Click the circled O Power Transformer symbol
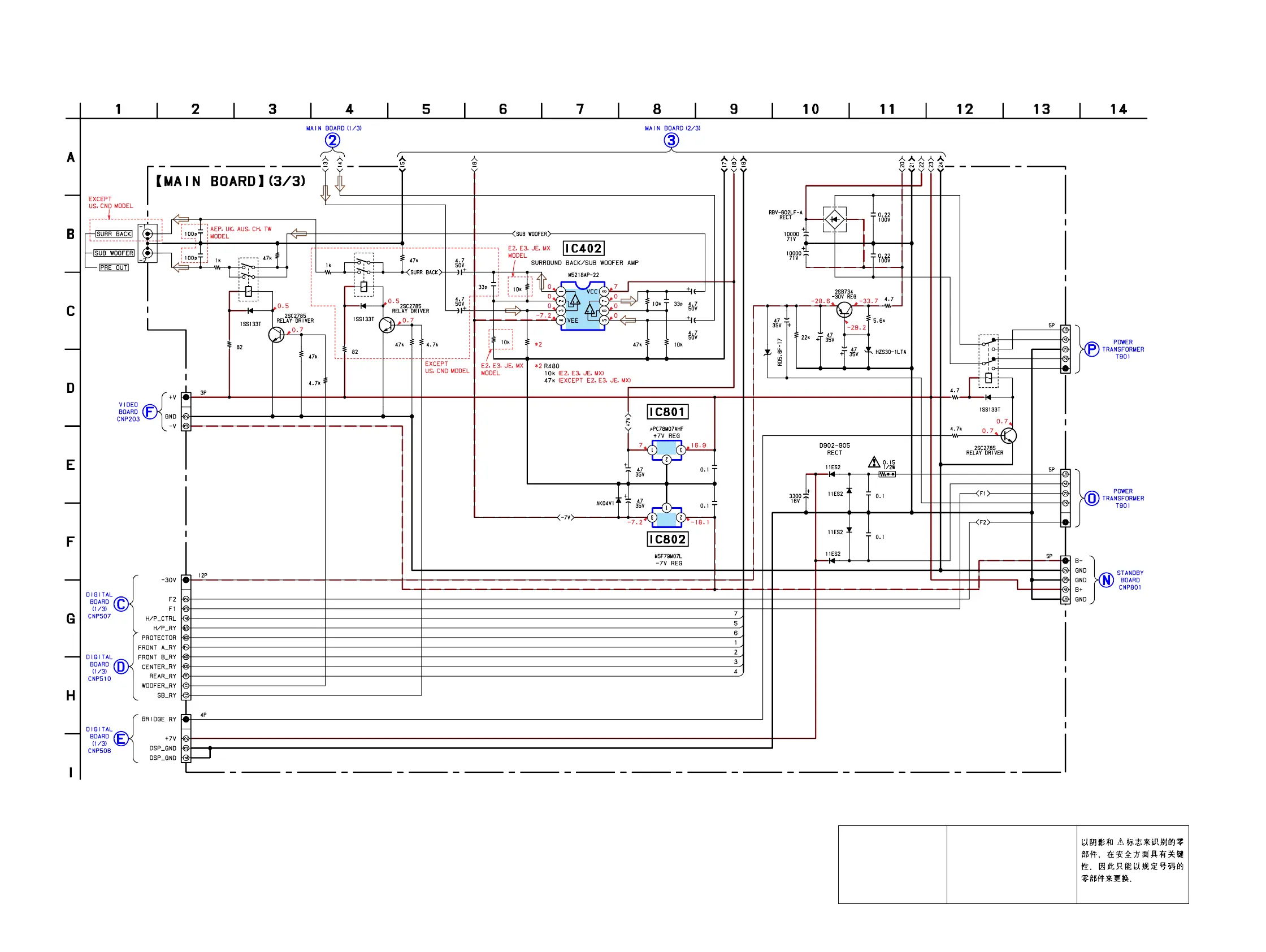1266x952 pixels. tap(1091, 499)
